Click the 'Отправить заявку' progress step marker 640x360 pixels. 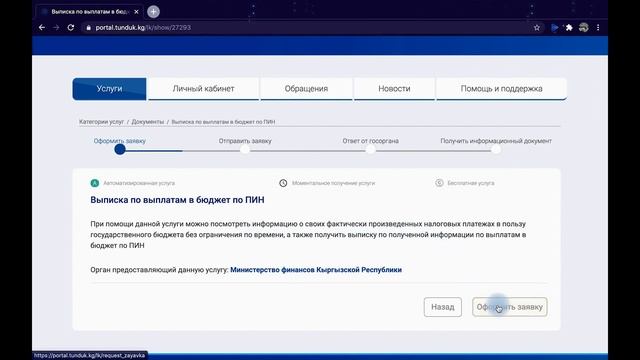[x=245, y=149]
